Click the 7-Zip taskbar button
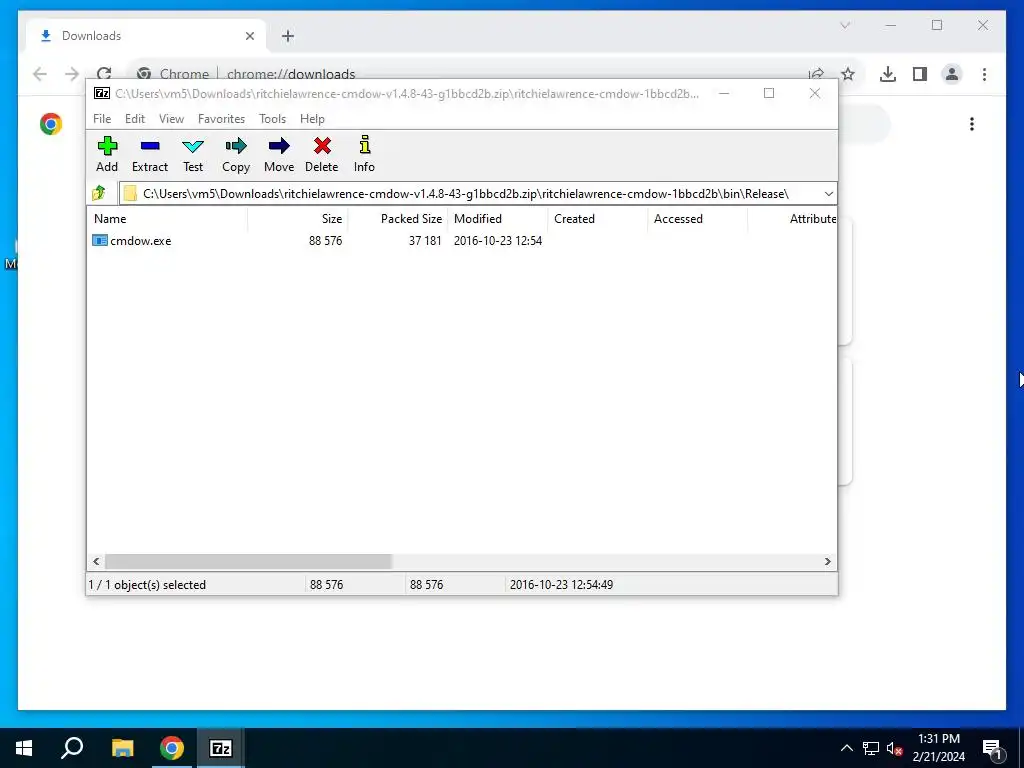 pos(220,748)
